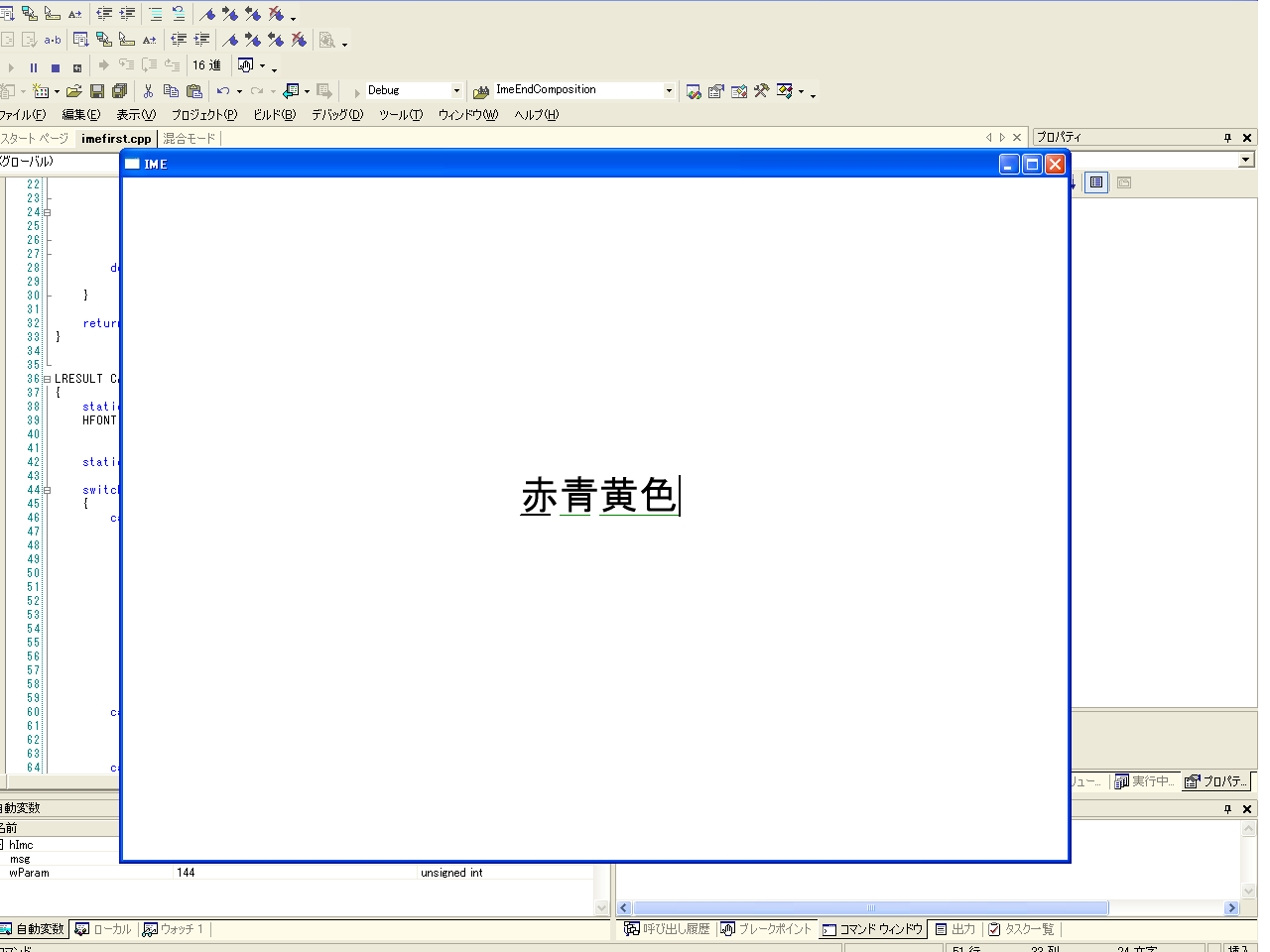Viewport: 1270px width, 952px height.
Task: Expand the Breakpoints window dropdown arrow
Action: coord(262,66)
